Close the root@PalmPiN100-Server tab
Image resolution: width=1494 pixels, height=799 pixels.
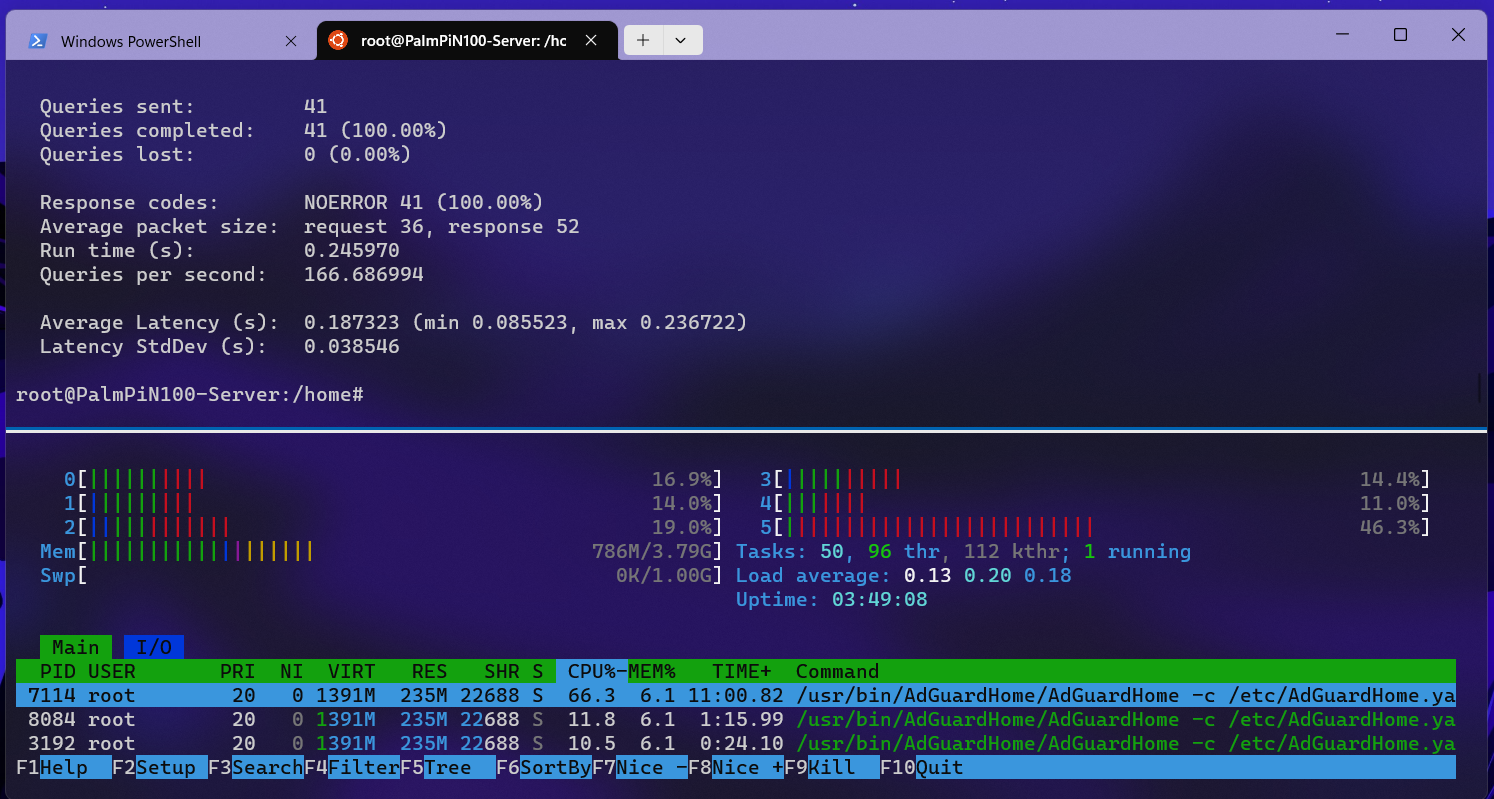[591, 41]
